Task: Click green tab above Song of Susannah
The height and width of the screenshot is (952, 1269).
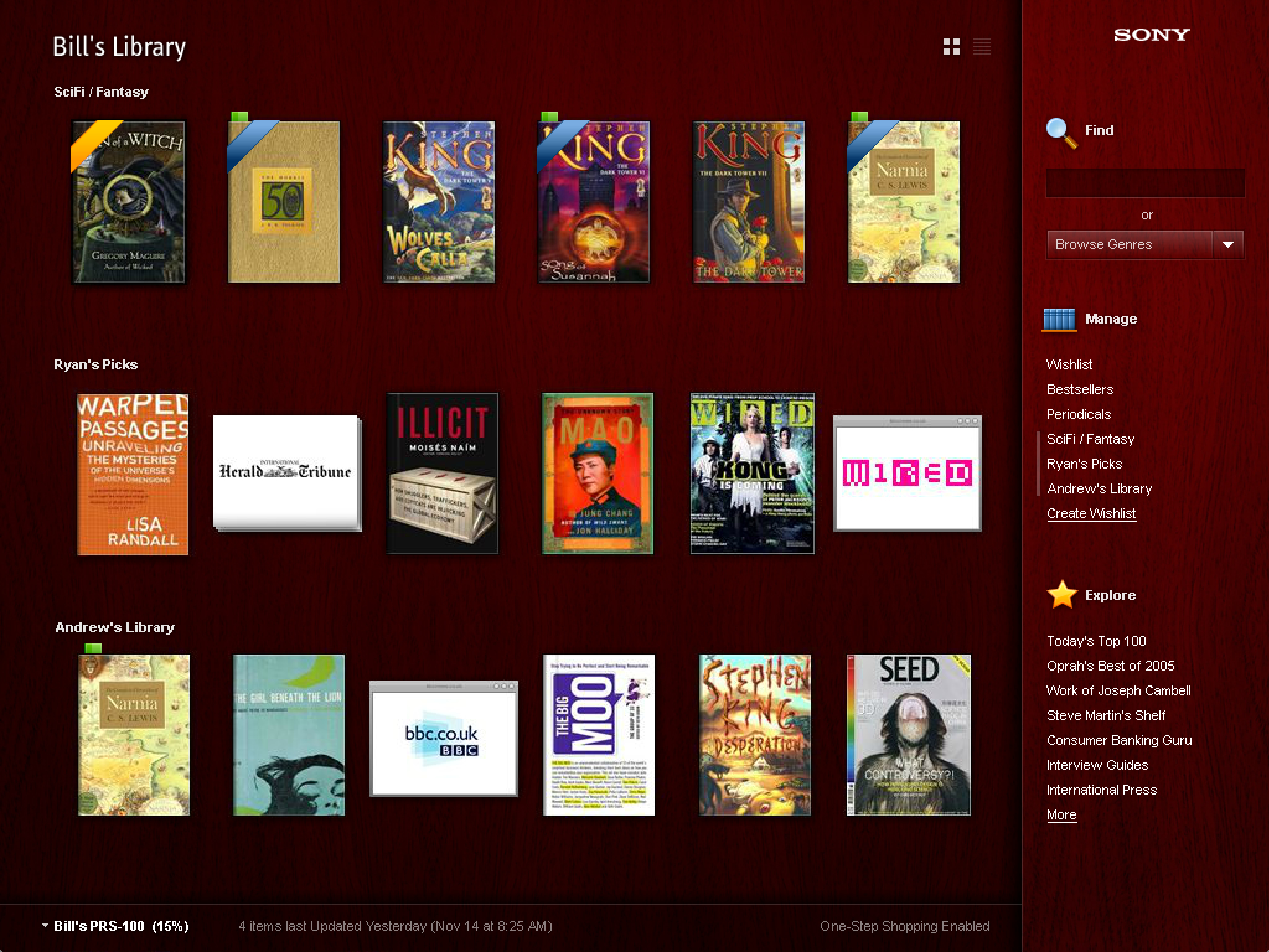Action: click(549, 117)
